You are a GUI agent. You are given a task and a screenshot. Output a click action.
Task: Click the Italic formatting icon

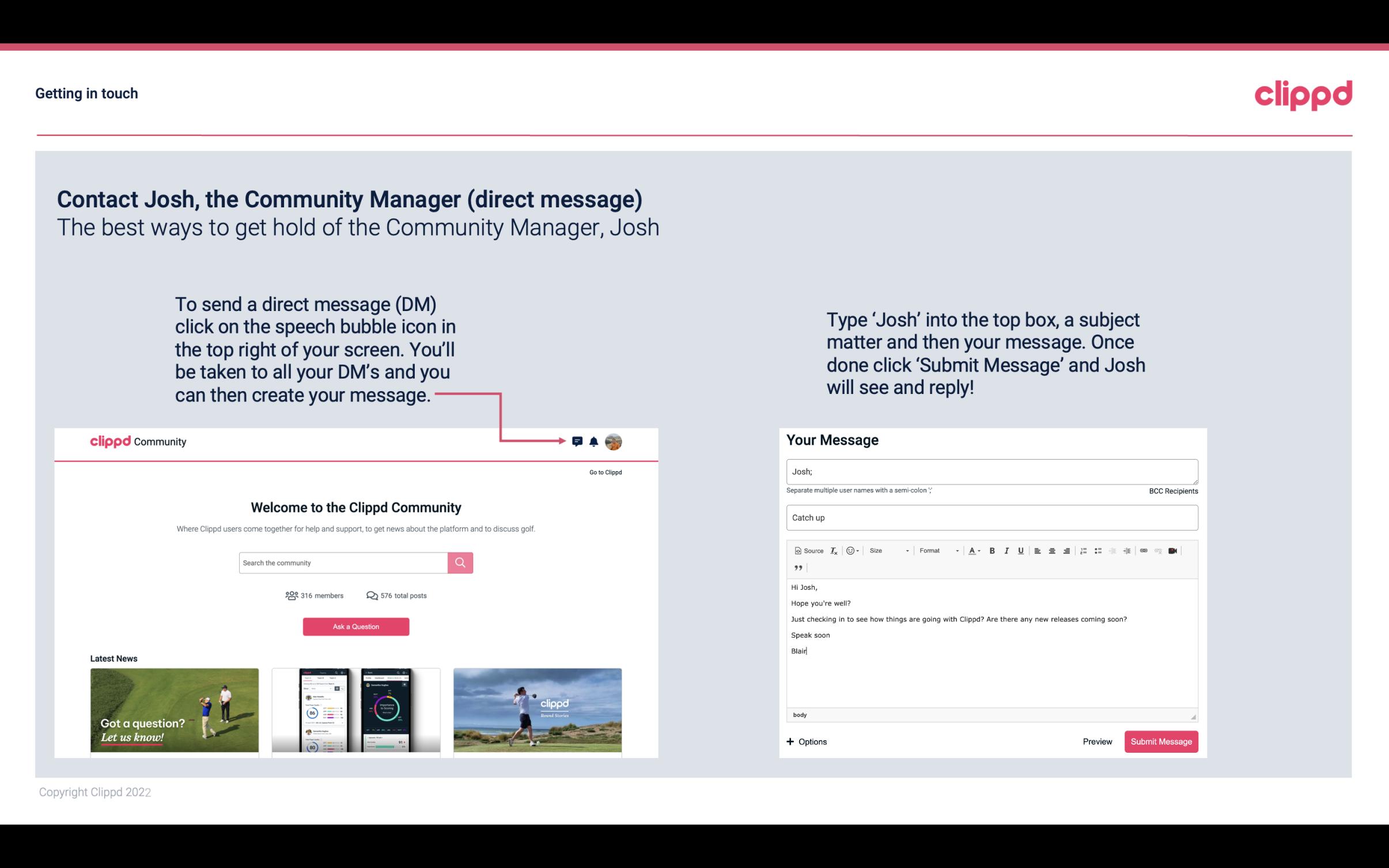click(x=1006, y=550)
